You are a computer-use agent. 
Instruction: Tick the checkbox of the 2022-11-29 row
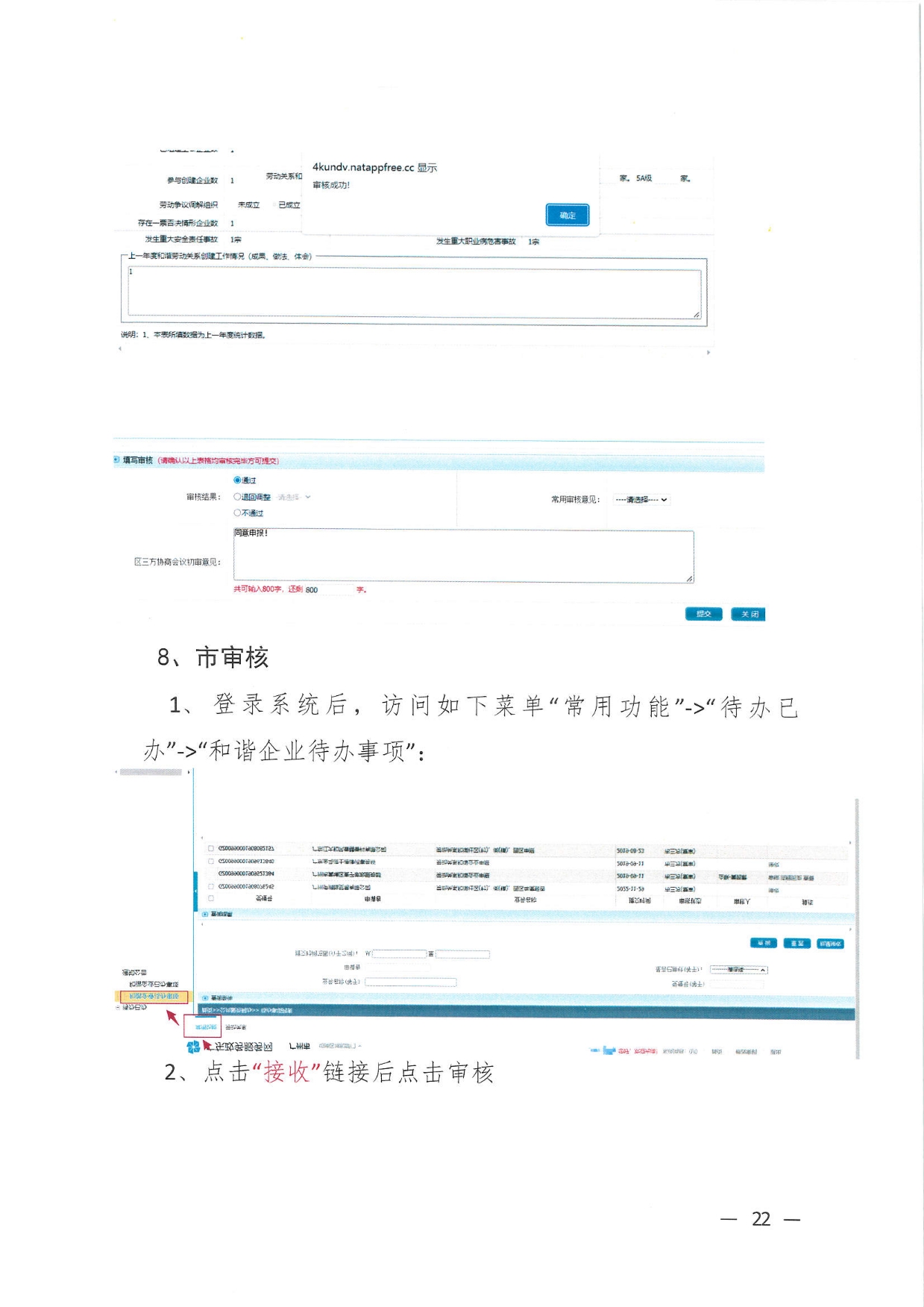(x=211, y=886)
